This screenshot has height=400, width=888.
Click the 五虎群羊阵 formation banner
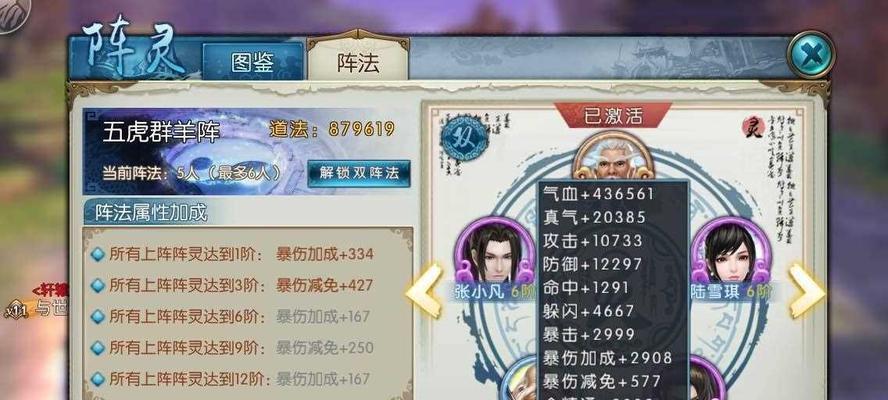click(x=247, y=151)
